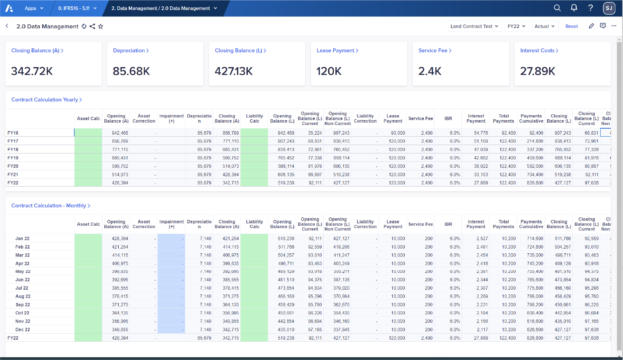Click the 120K value

[329, 71]
